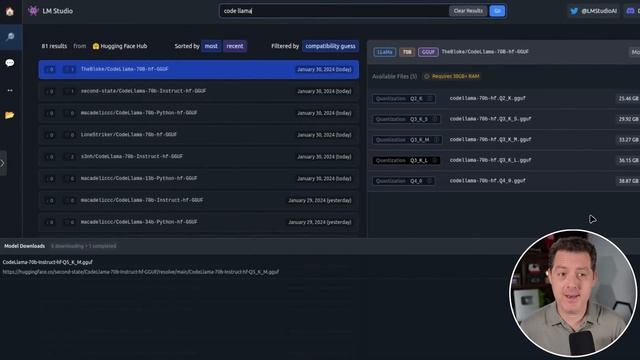Click the 25.46 GB size label

(x=628, y=99)
